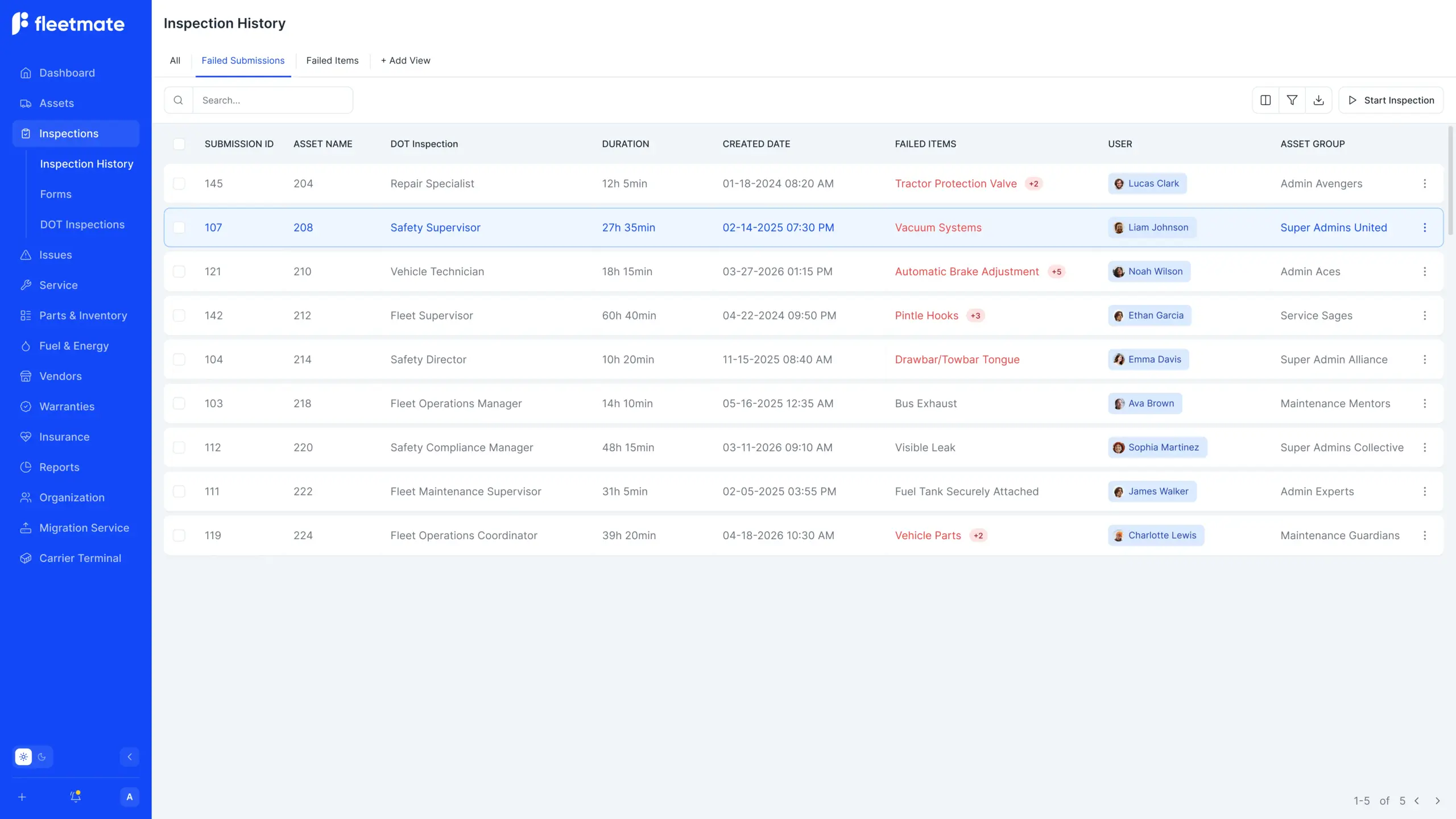Click the download export icon
Image resolution: width=1456 pixels, height=819 pixels.
tap(1318, 100)
